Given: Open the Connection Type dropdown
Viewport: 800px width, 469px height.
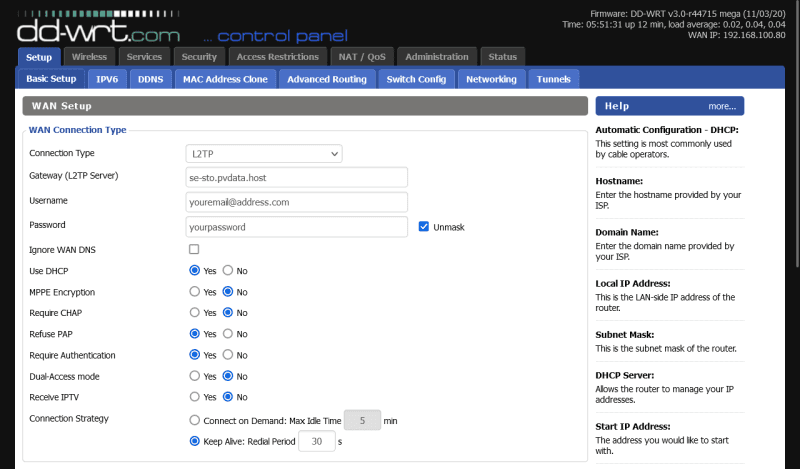Looking at the screenshot, I should pos(264,153).
